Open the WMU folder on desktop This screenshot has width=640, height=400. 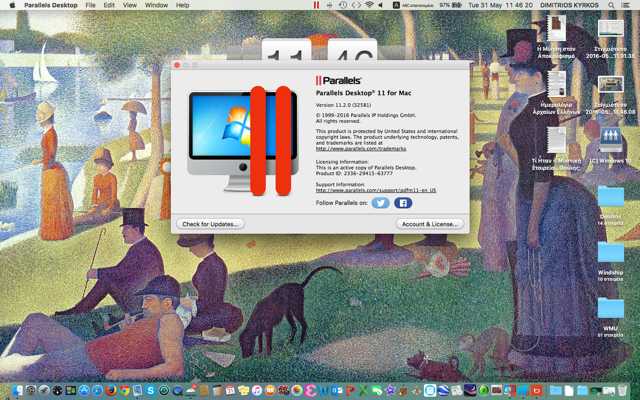tap(611, 308)
